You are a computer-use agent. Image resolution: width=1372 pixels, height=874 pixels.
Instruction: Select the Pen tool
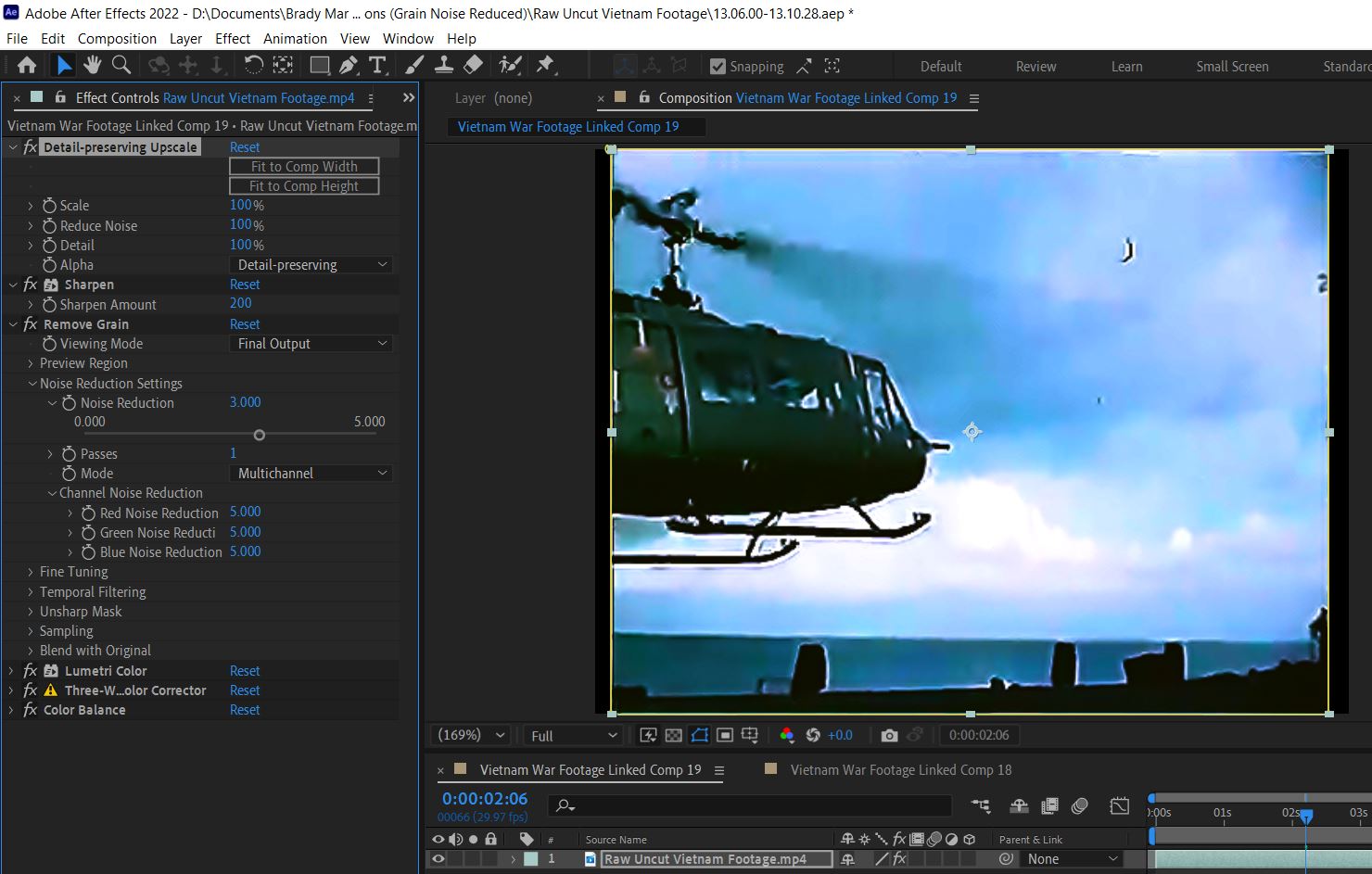348,65
